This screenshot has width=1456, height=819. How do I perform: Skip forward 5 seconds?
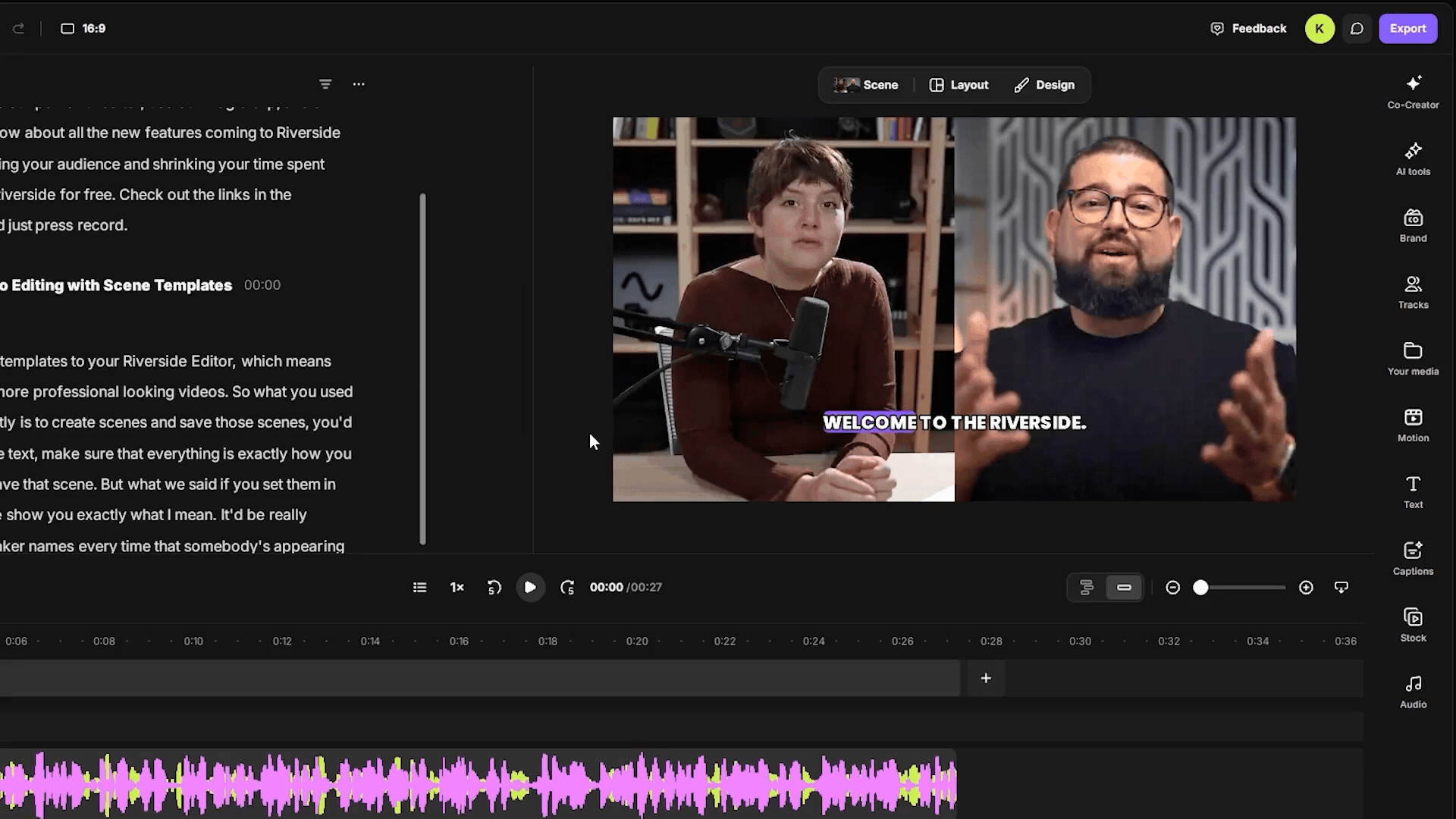pyautogui.click(x=566, y=588)
